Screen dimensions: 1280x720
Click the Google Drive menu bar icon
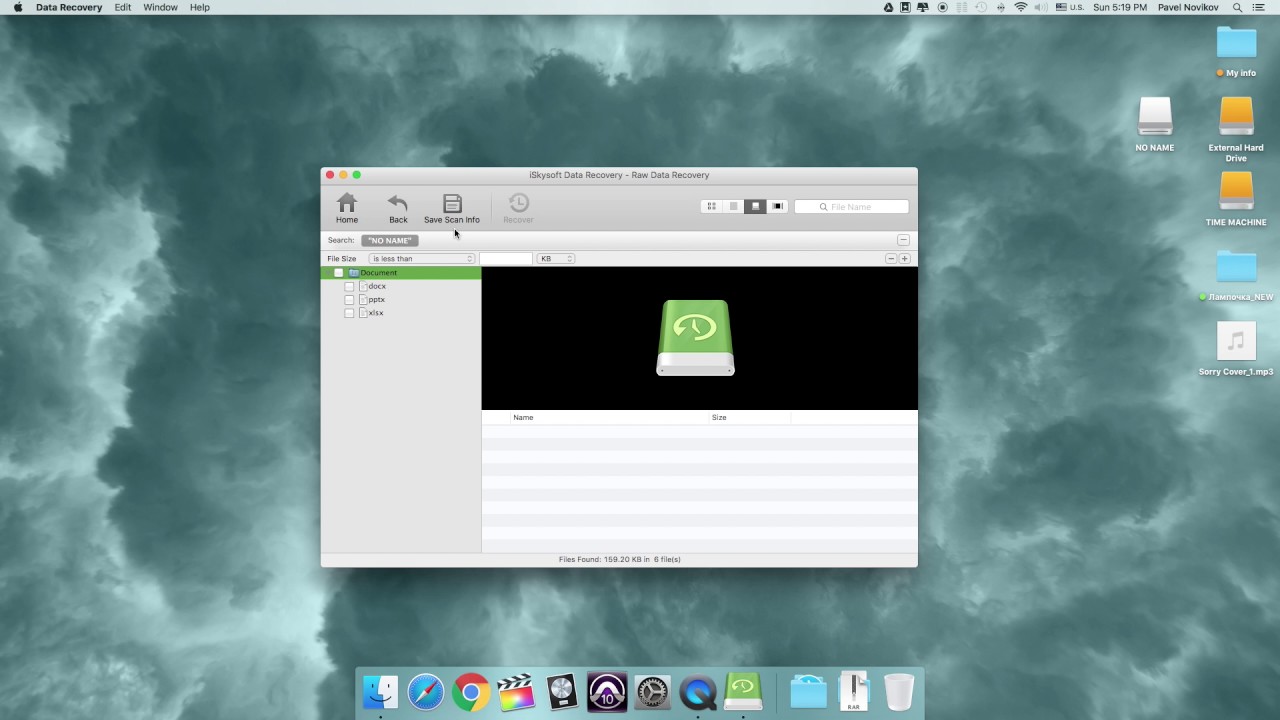click(888, 7)
